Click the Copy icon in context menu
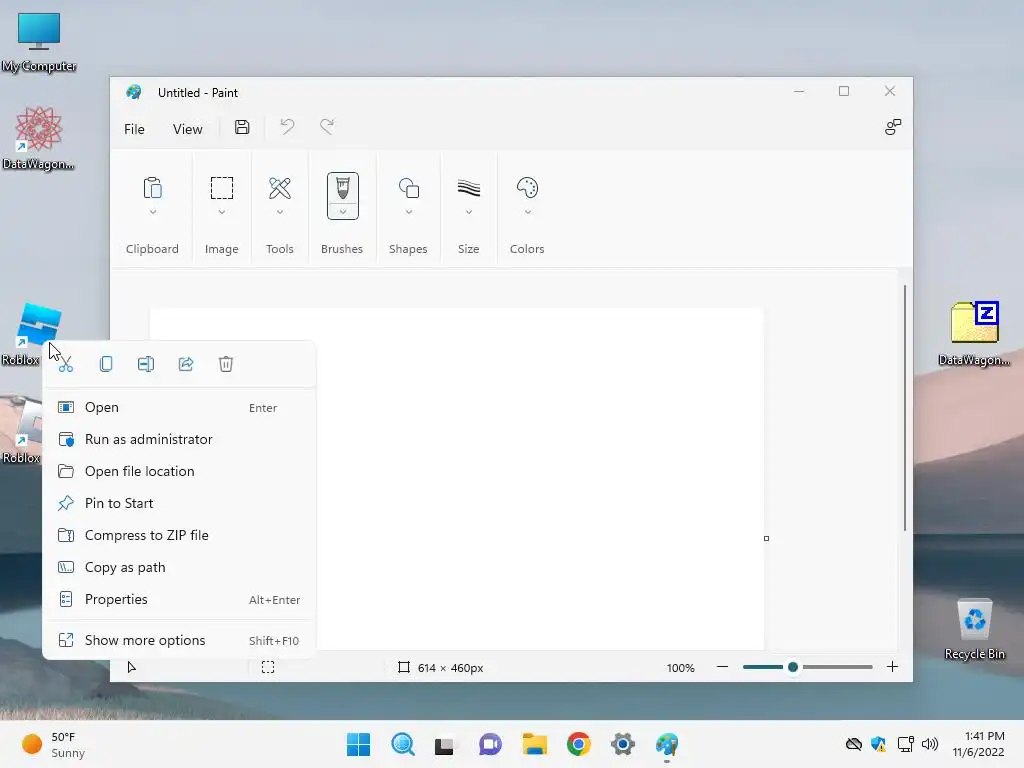The image size is (1024, 768). pos(106,364)
